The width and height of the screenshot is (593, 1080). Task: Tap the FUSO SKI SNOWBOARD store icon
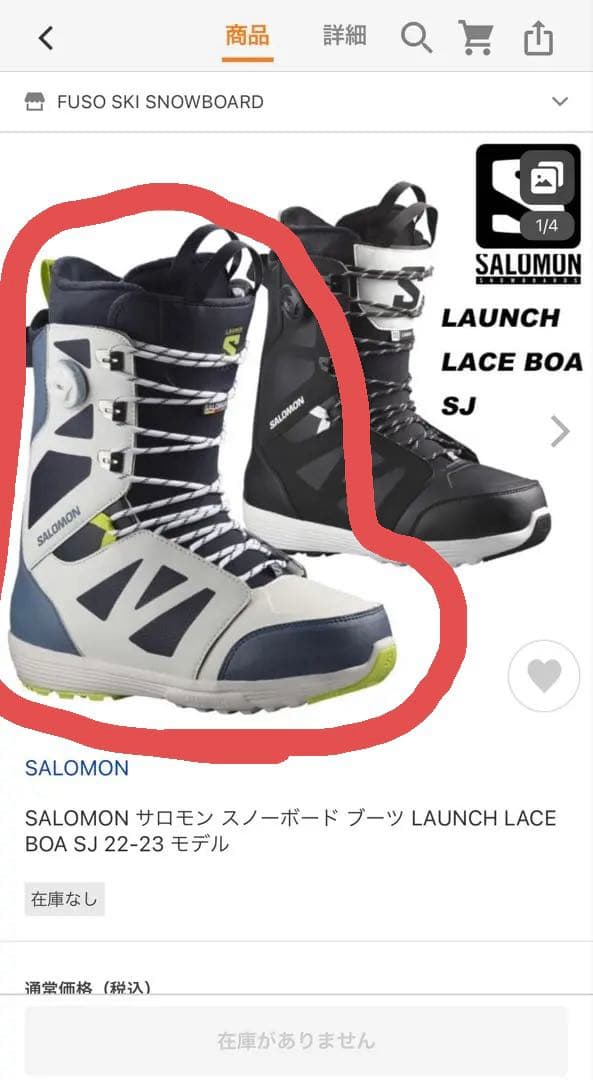click(34, 102)
